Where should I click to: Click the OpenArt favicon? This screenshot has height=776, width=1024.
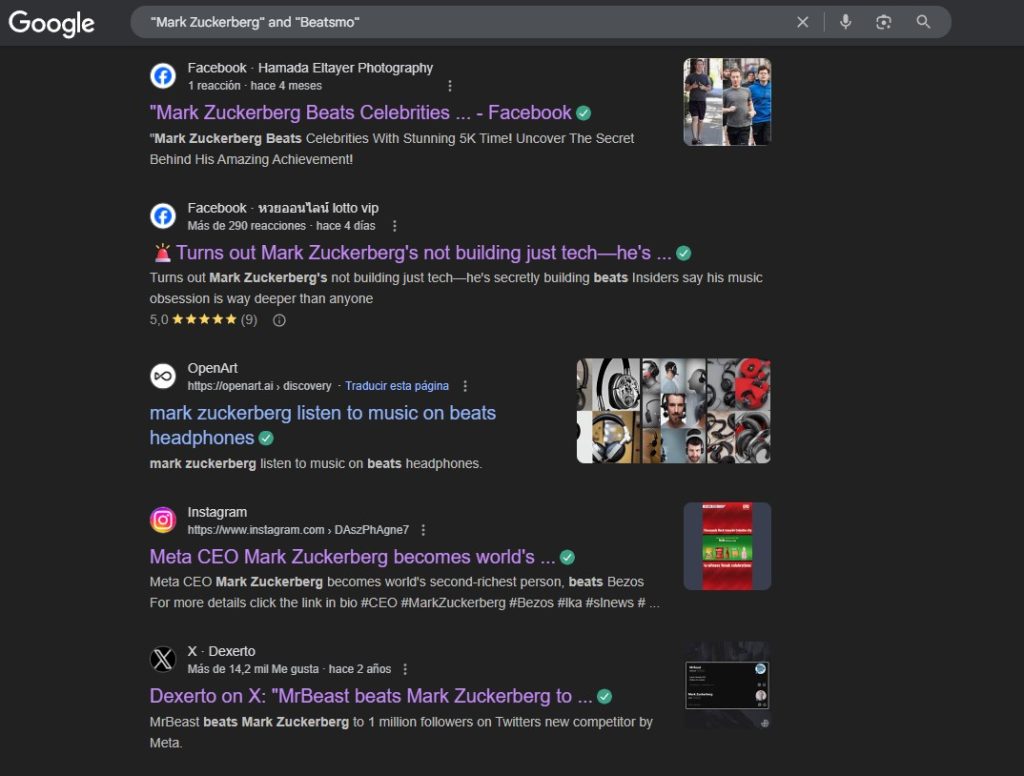click(x=163, y=376)
